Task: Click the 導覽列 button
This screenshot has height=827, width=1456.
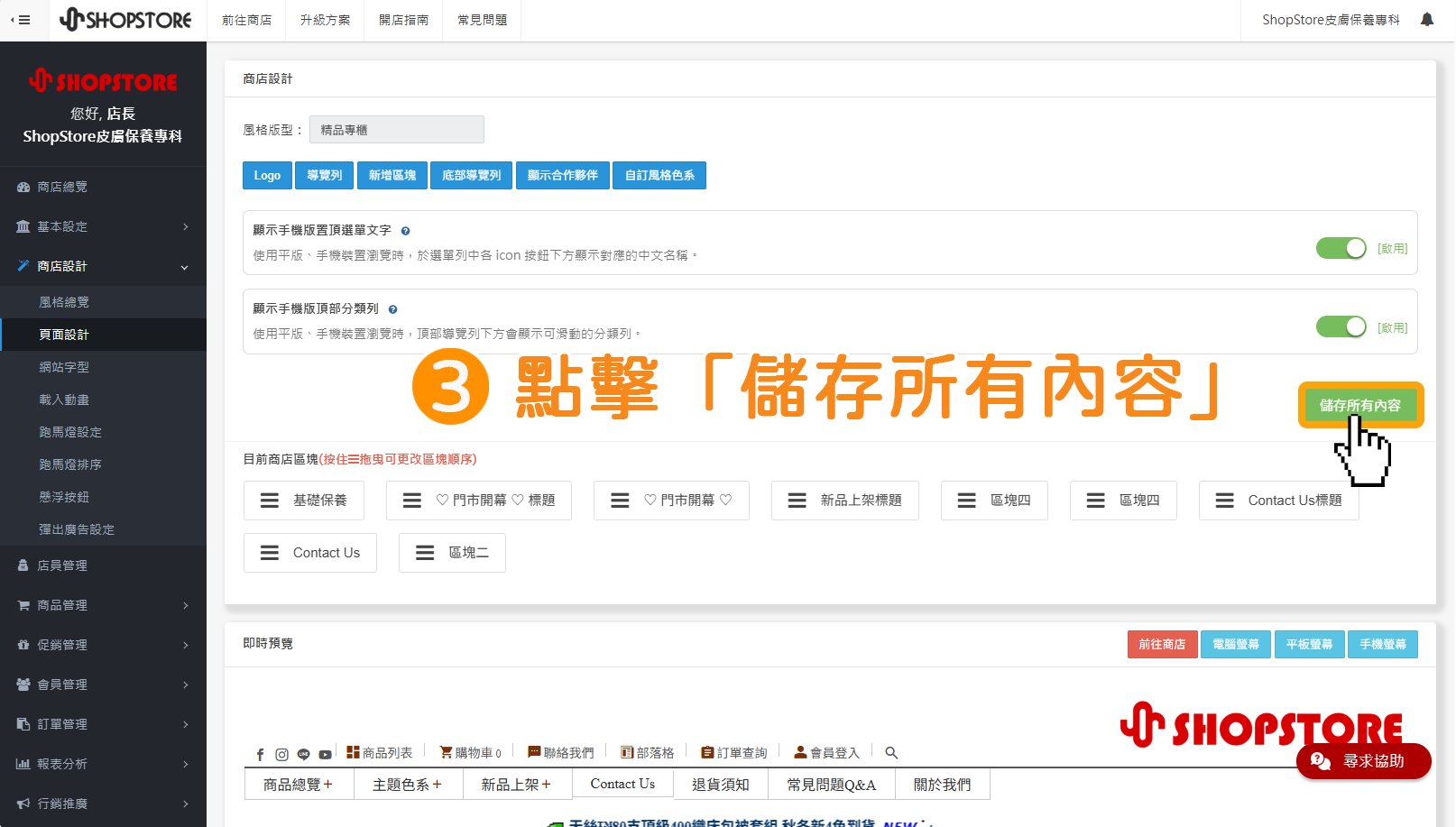Action: [x=325, y=175]
